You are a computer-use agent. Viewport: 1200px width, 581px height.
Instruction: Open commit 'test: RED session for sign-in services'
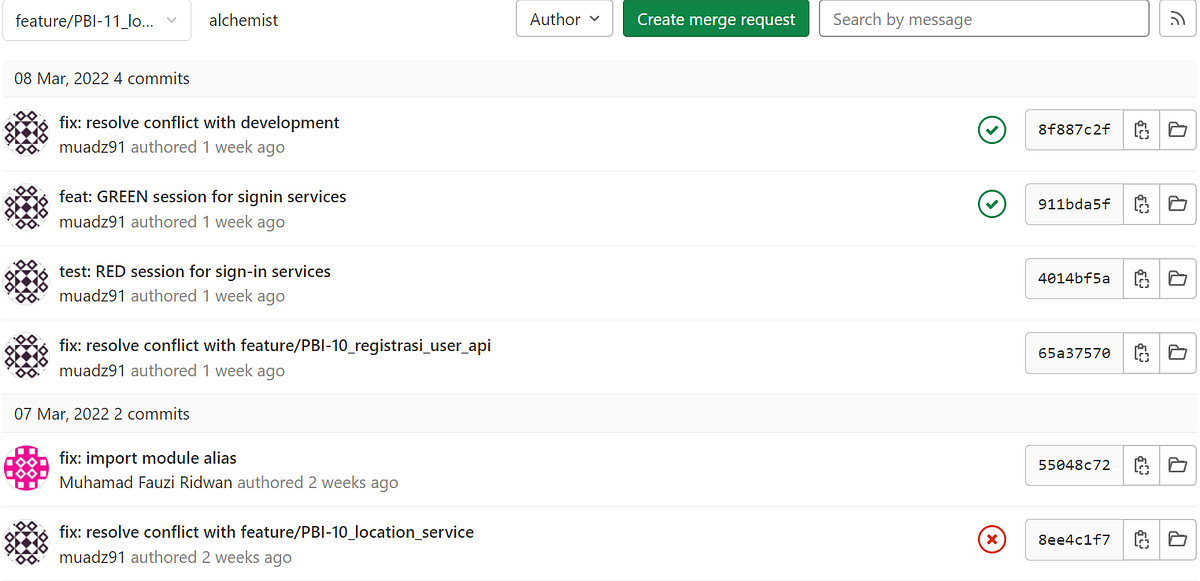click(195, 272)
